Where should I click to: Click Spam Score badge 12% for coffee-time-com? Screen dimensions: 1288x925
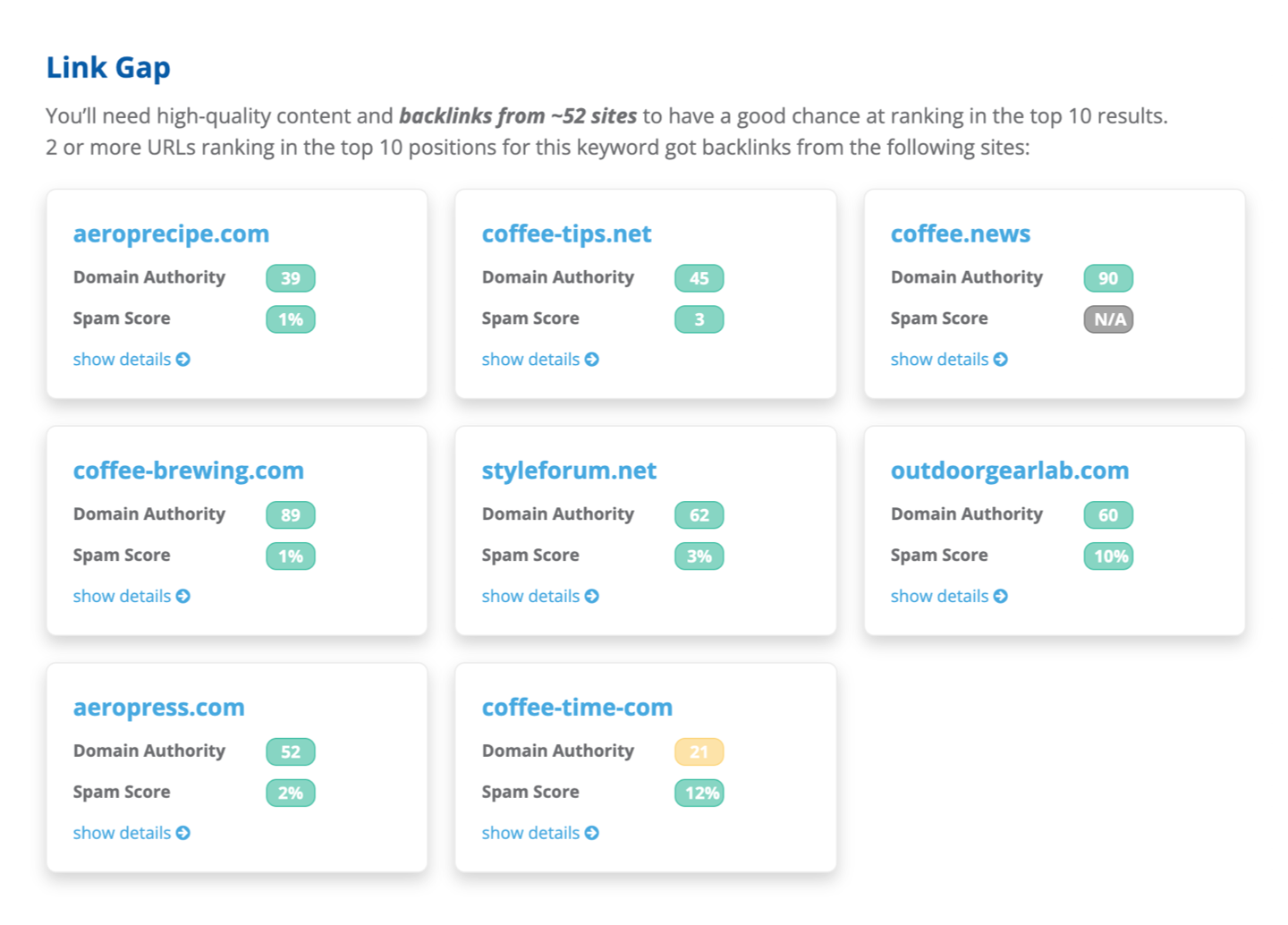click(699, 793)
